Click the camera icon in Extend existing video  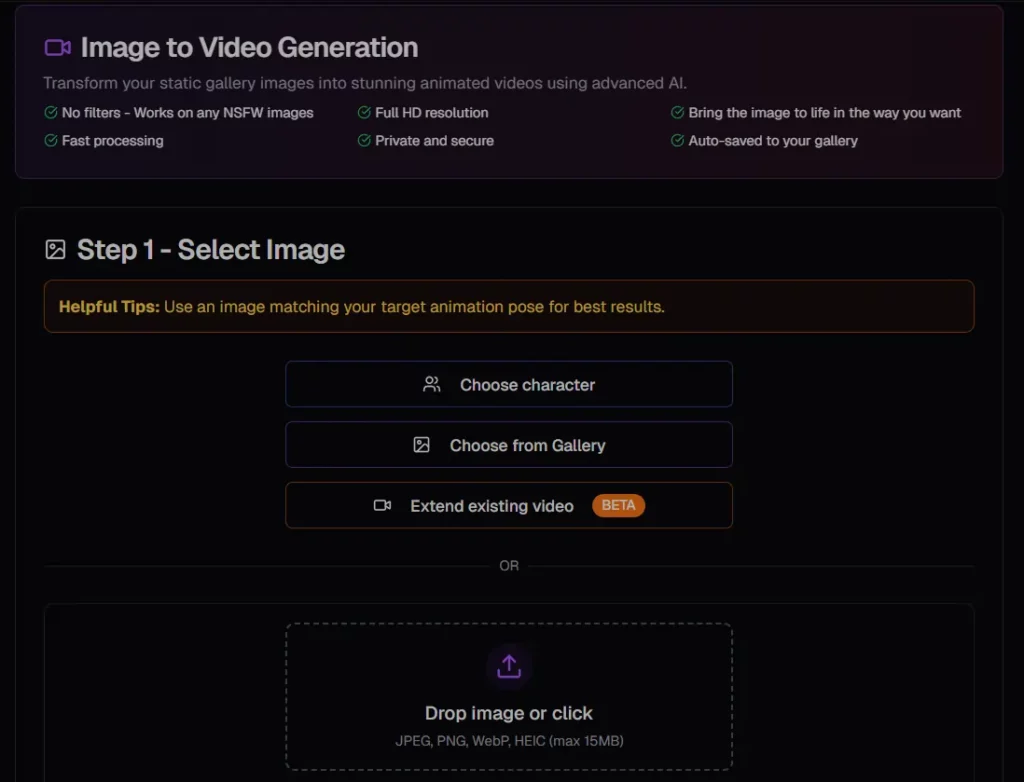click(382, 505)
